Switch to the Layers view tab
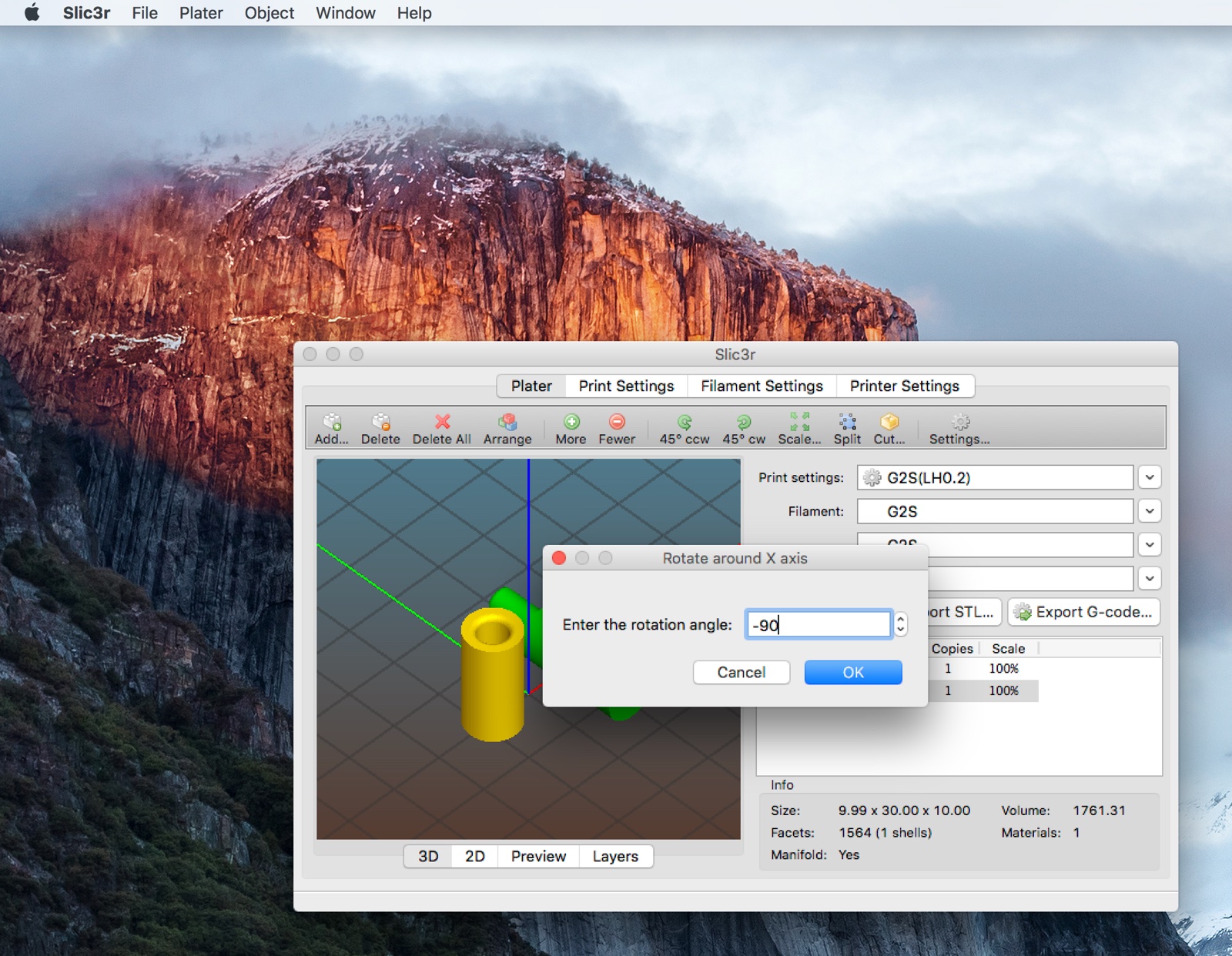 pos(615,856)
